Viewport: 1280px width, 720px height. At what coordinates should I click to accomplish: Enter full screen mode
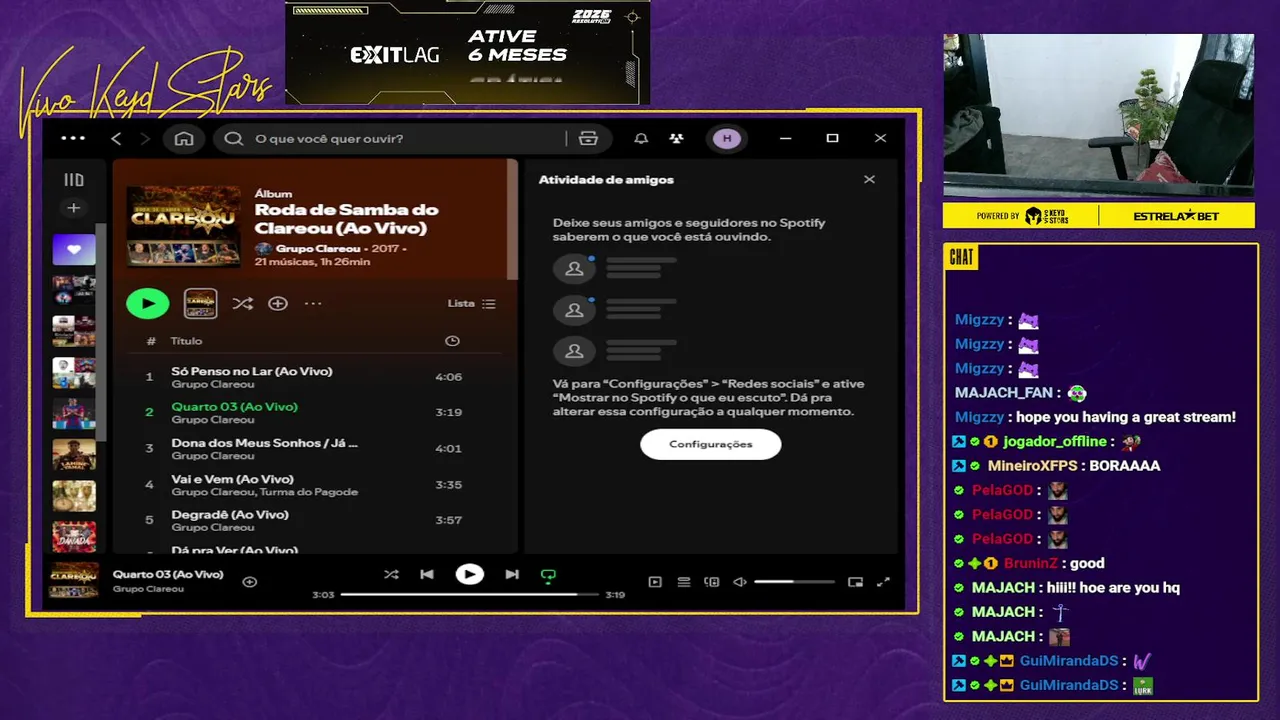coord(883,582)
